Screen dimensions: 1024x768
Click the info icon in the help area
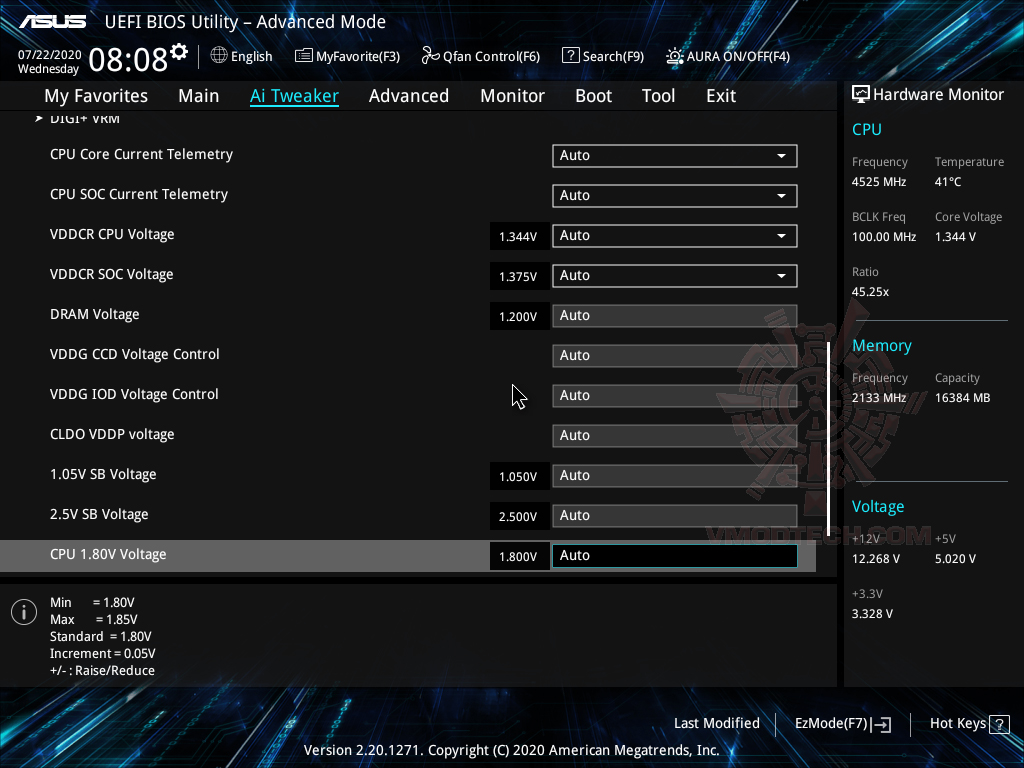pos(22,612)
